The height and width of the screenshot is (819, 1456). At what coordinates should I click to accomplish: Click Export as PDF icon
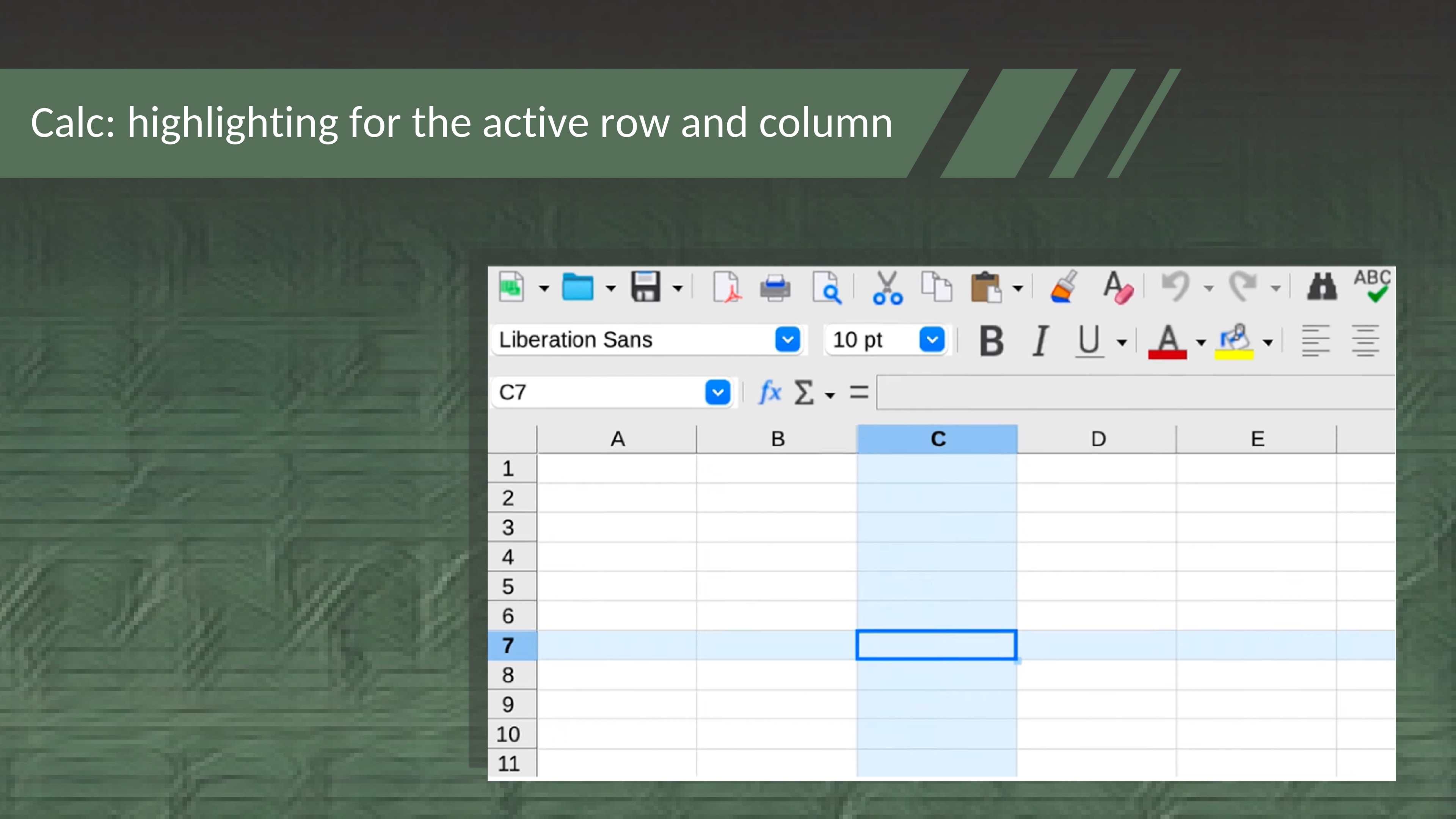[x=726, y=287]
